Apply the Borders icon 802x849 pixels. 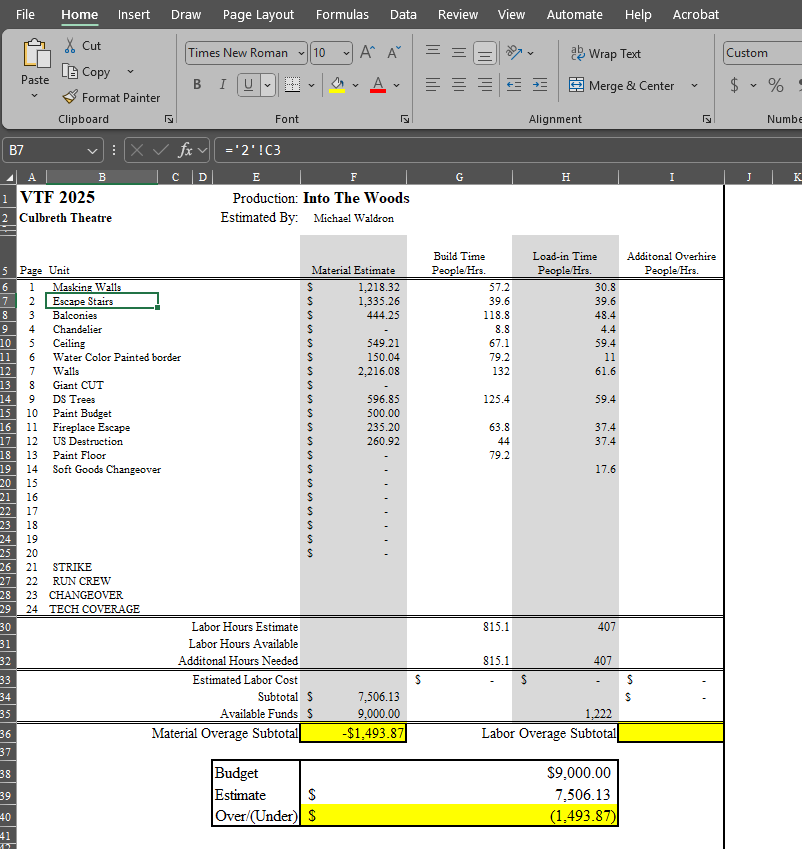tap(292, 84)
